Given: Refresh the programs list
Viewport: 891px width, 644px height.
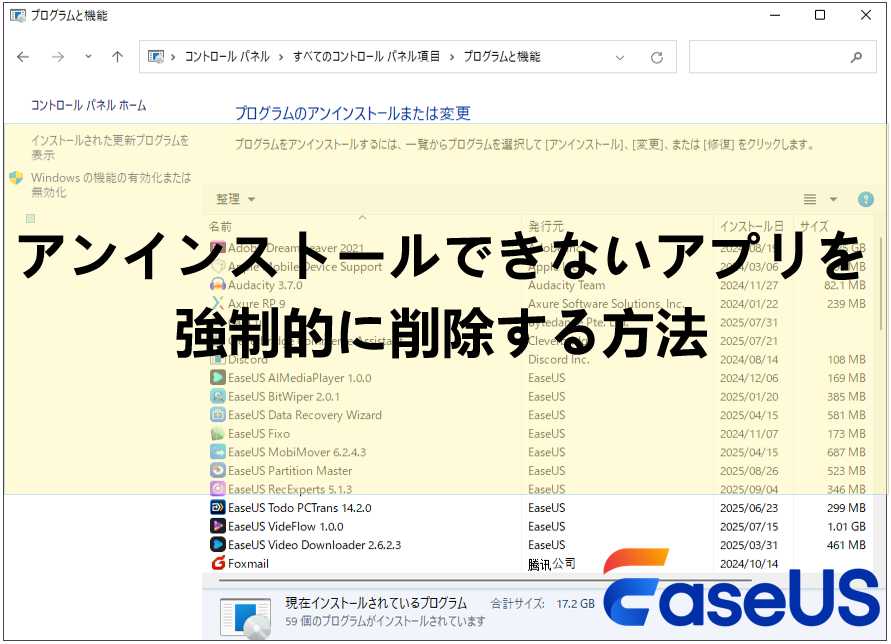Looking at the screenshot, I should click(x=657, y=57).
